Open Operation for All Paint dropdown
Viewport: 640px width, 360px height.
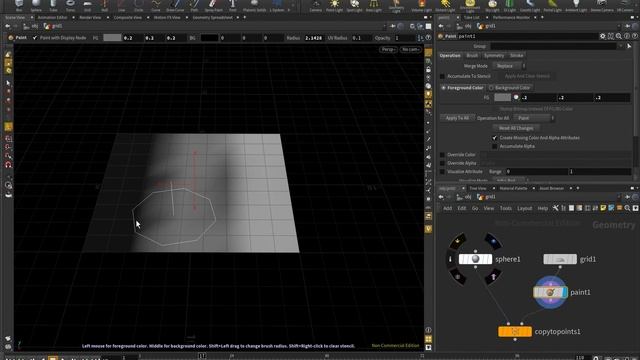534,118
